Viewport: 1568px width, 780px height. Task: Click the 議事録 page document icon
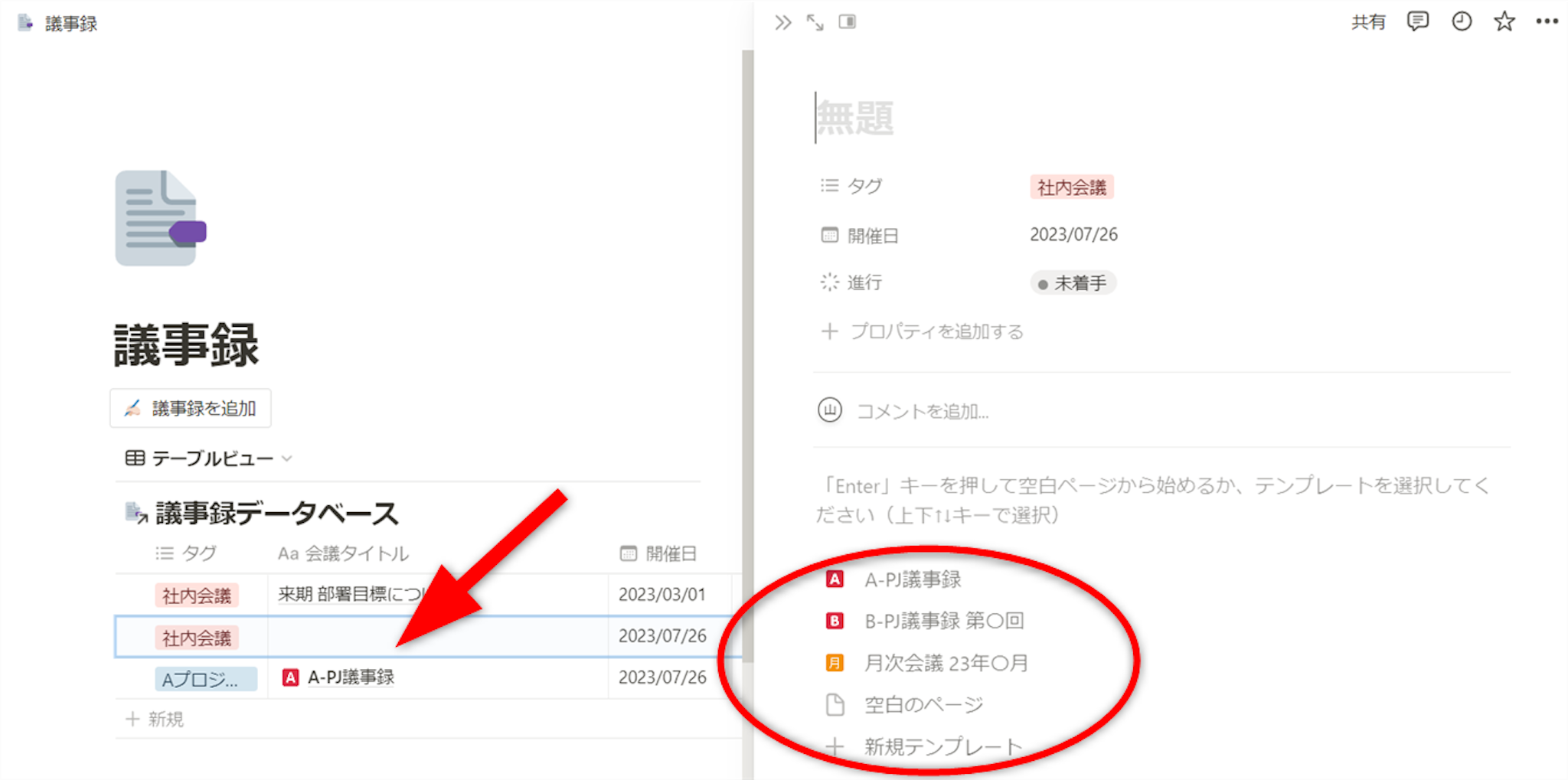[161, 218]
